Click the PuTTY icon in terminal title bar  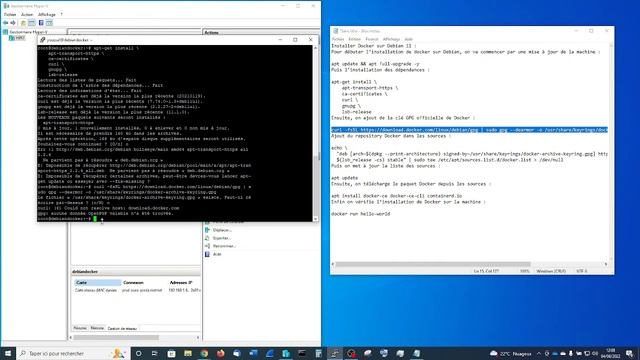[42, 40]
